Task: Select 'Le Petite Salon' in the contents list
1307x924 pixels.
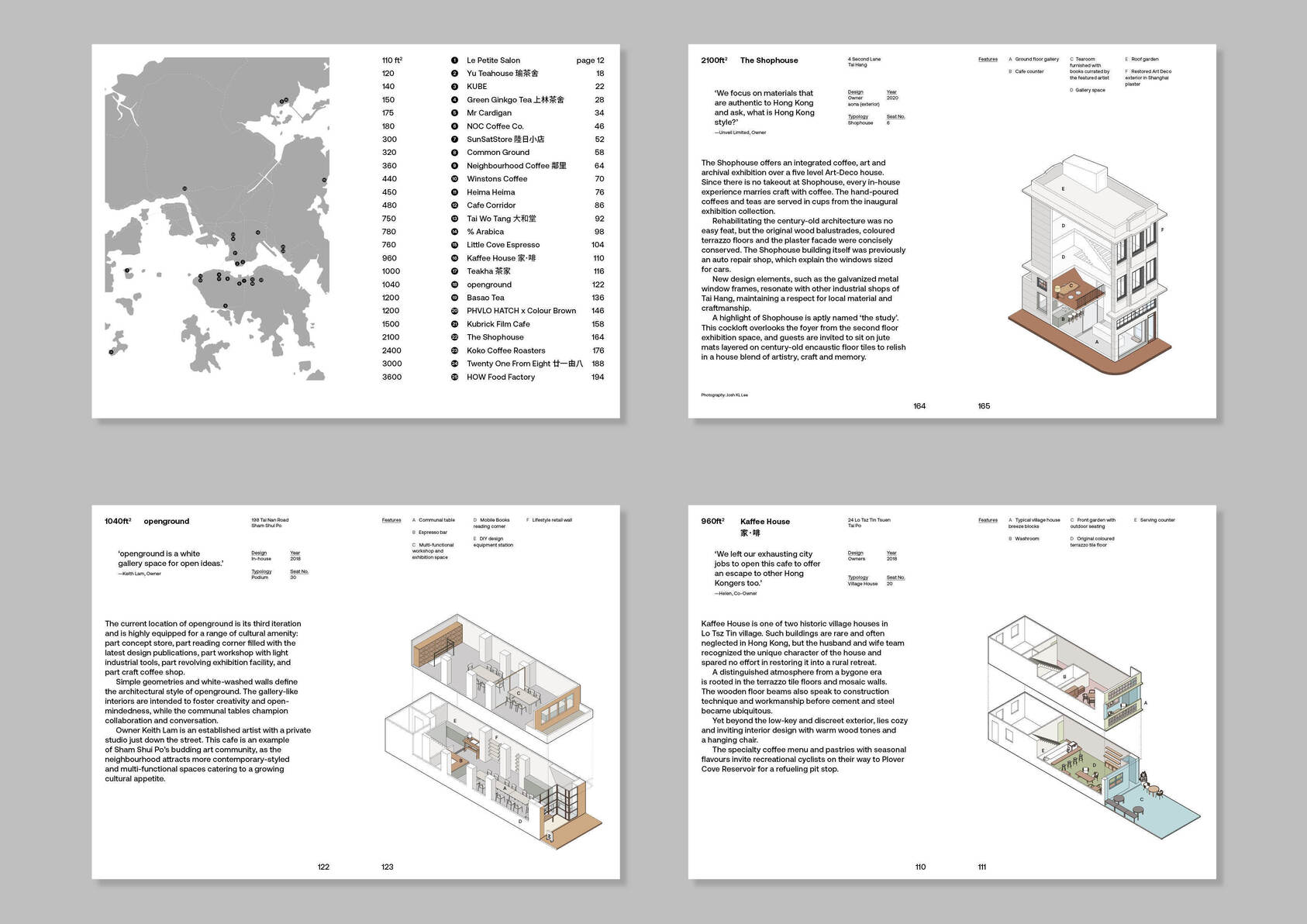Action: click(x=493, y=60)
